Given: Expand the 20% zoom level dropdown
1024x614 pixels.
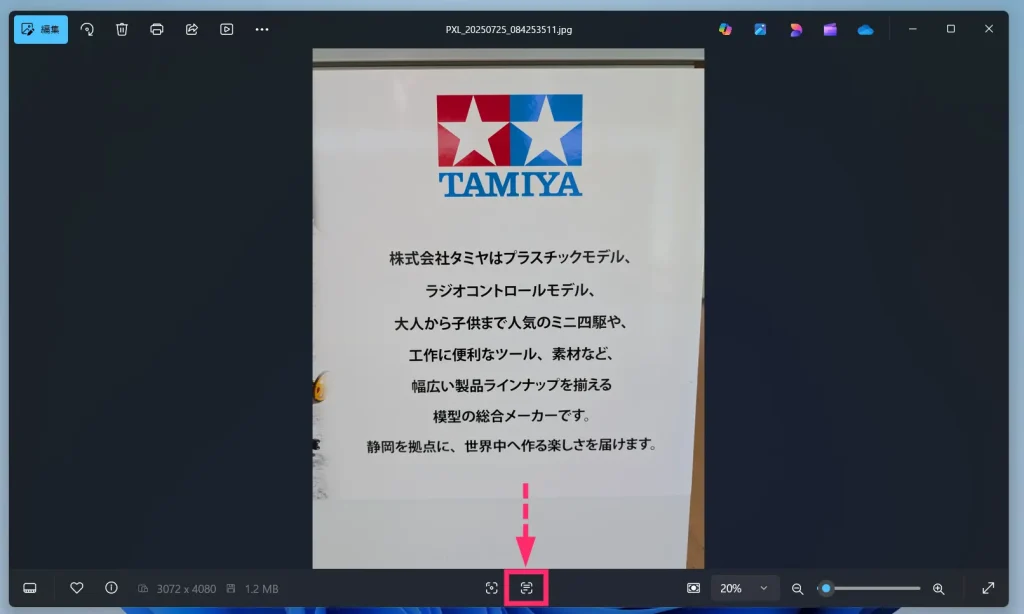Looking at the screenshot, I should tap(744, 589).
